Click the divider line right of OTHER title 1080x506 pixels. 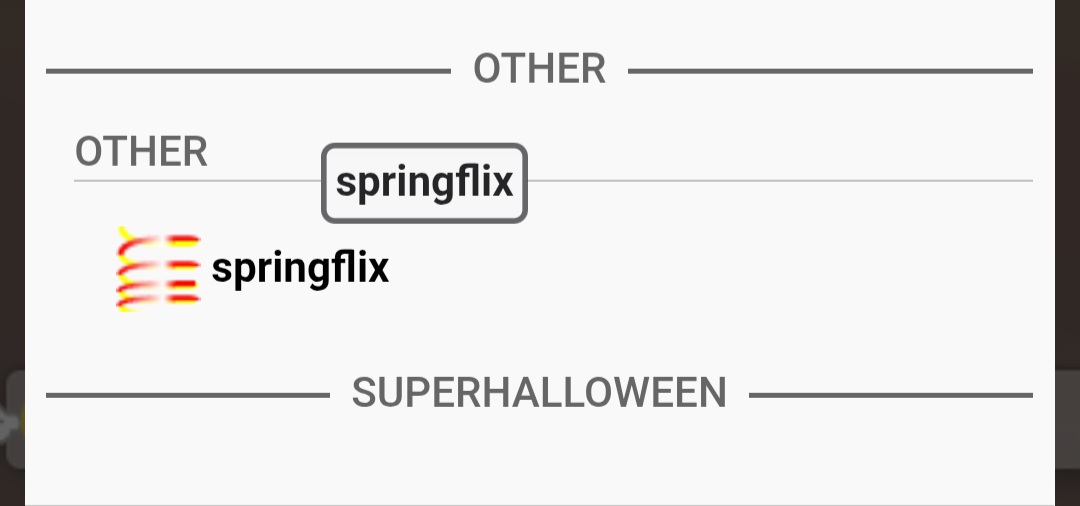830,71
